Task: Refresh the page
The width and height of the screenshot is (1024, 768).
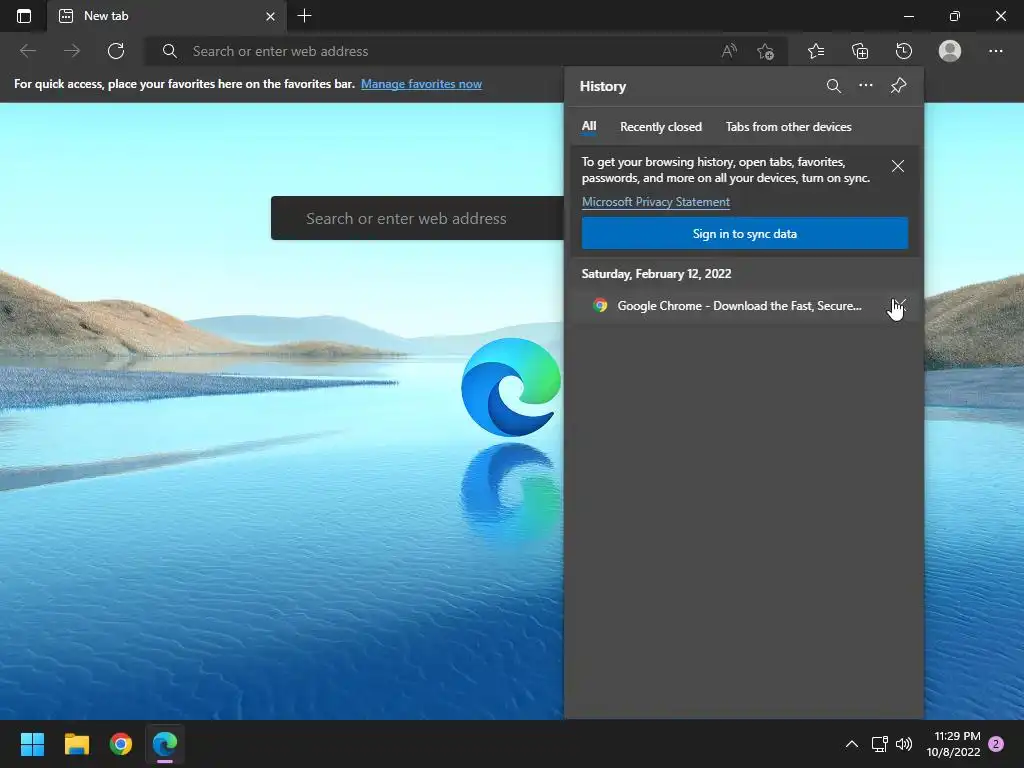Action: click(116, 51)
